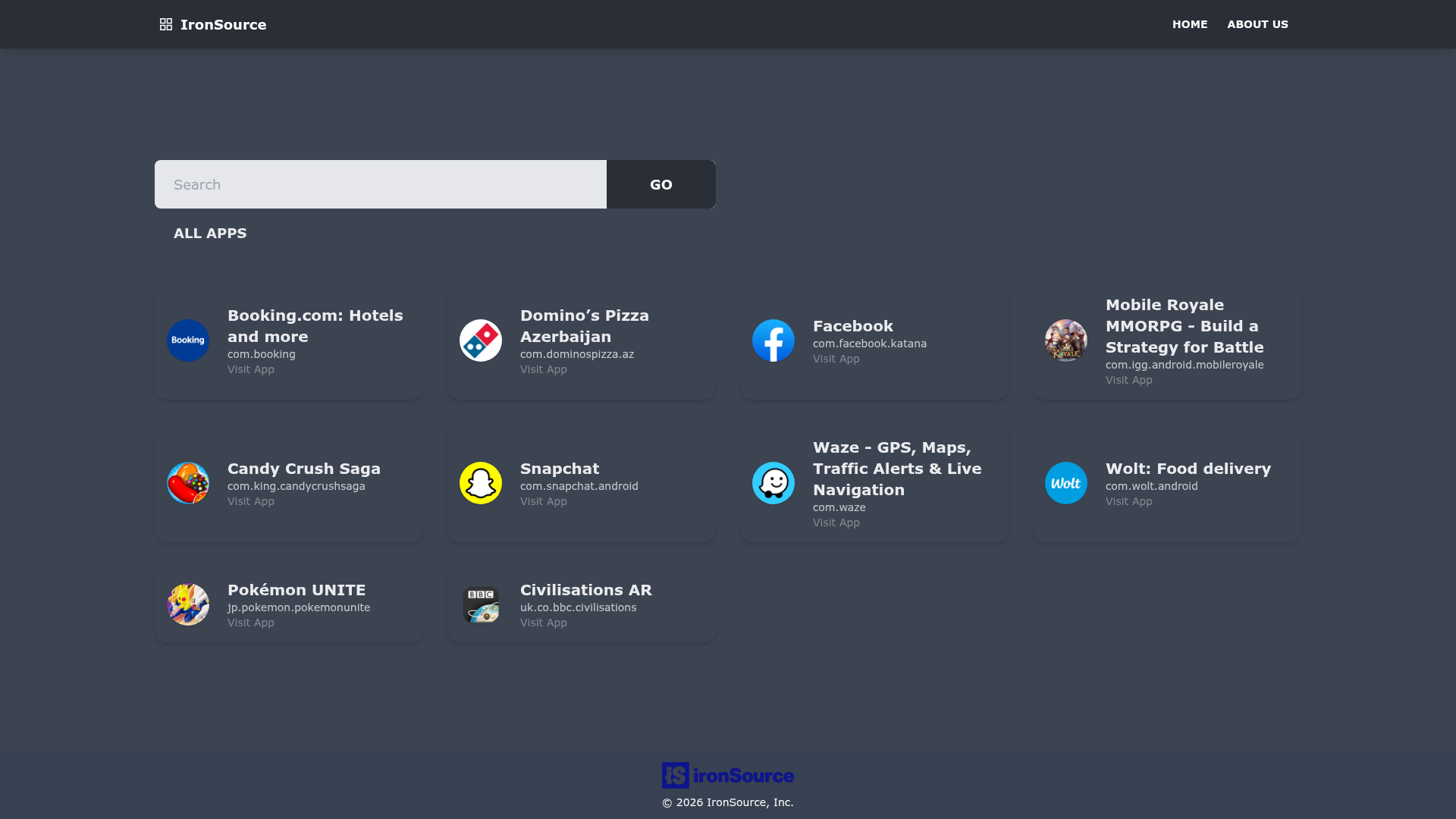This screenshot has width=1456, height=819.
Task: Click Visit App under Wolt: Food delivery
Action: click(x=1129, y=501)
